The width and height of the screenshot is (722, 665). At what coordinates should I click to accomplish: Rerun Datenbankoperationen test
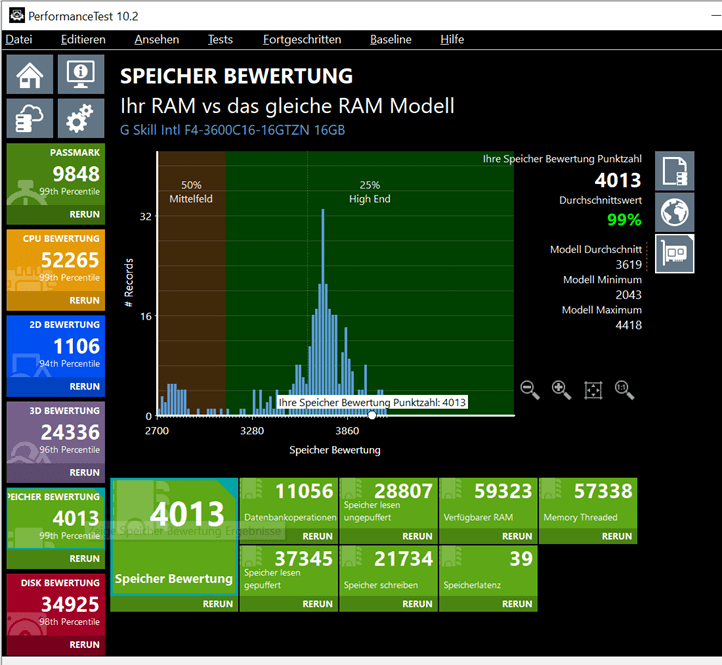[x=317, y=536]
